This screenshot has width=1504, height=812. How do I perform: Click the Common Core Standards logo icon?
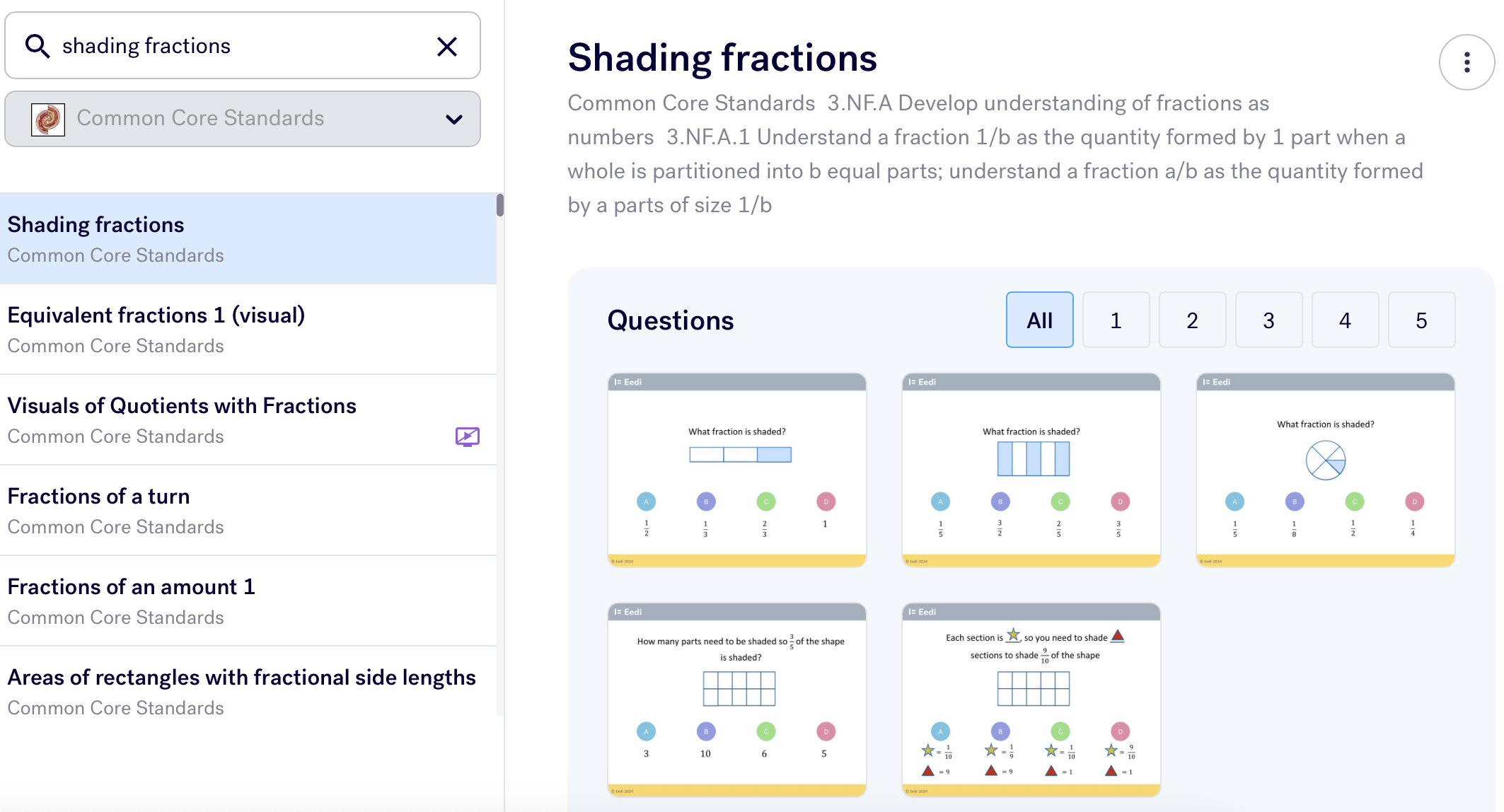pos(48,119)
